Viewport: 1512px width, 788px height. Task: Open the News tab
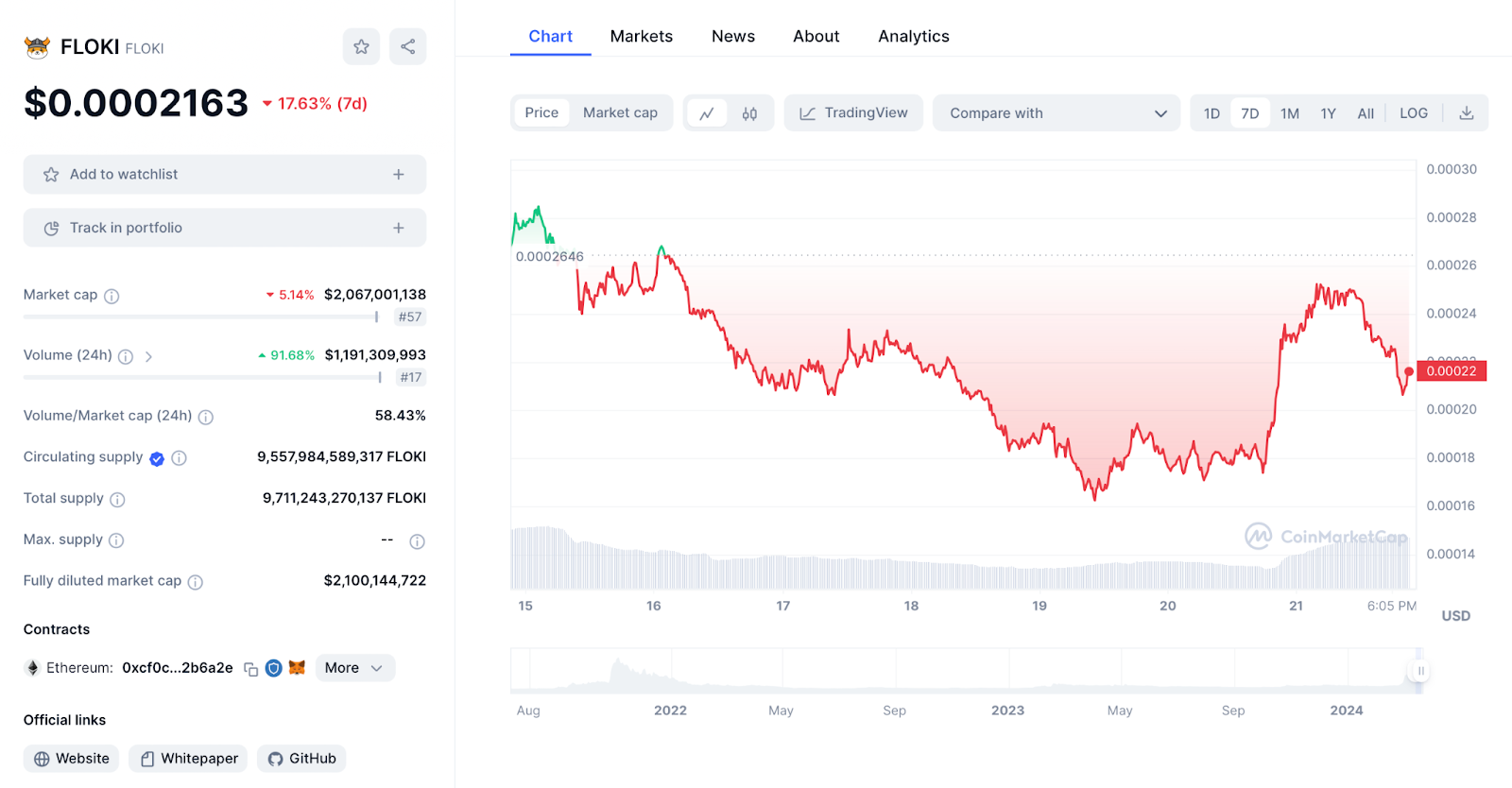point(733,36)
